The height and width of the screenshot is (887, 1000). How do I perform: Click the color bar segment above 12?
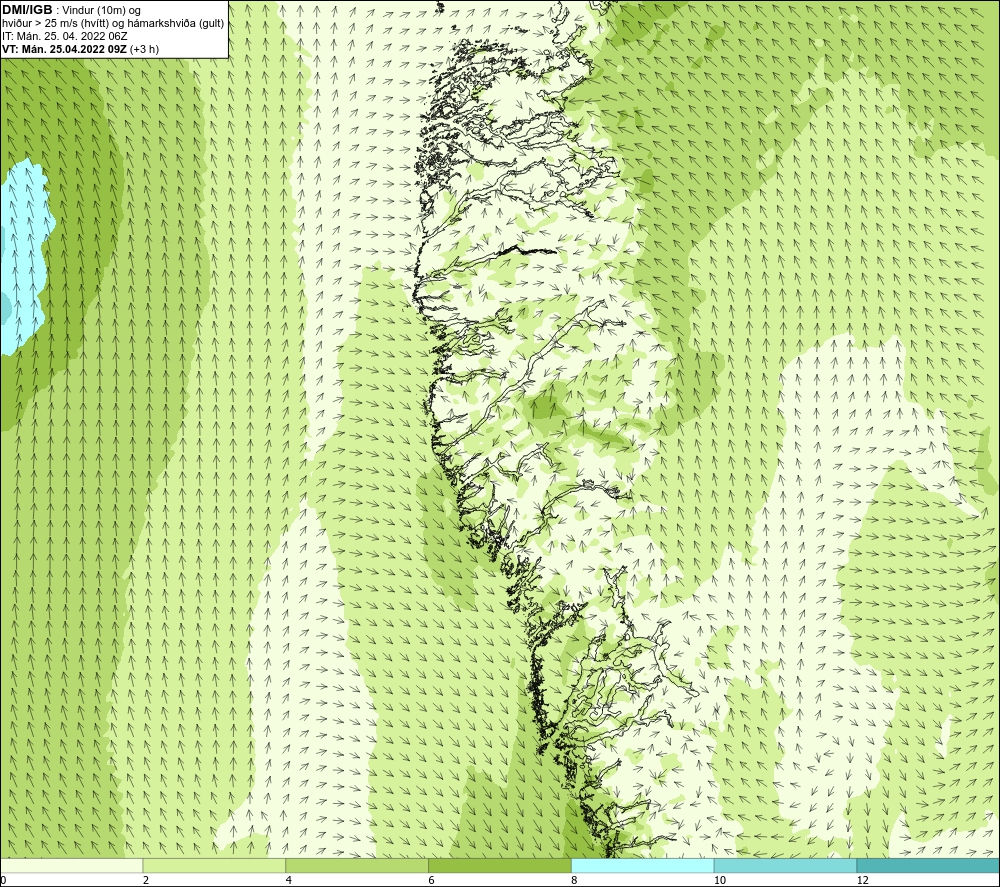929,865
